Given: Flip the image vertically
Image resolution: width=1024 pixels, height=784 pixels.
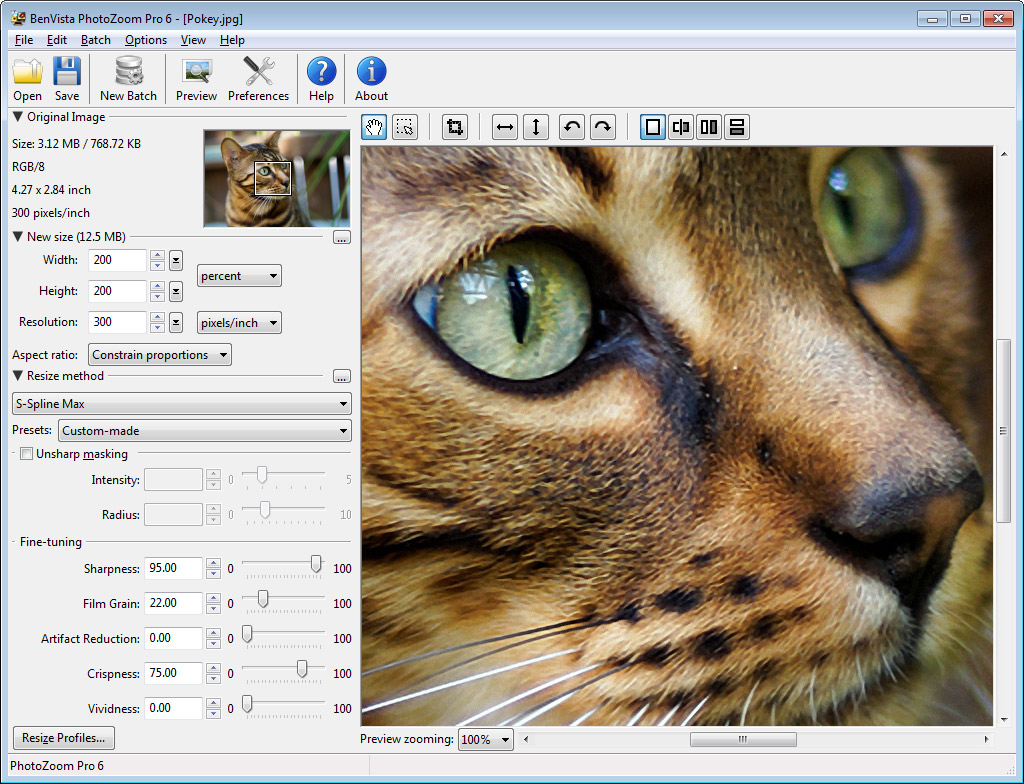Looking at the screenshot, I should point(536,126).
